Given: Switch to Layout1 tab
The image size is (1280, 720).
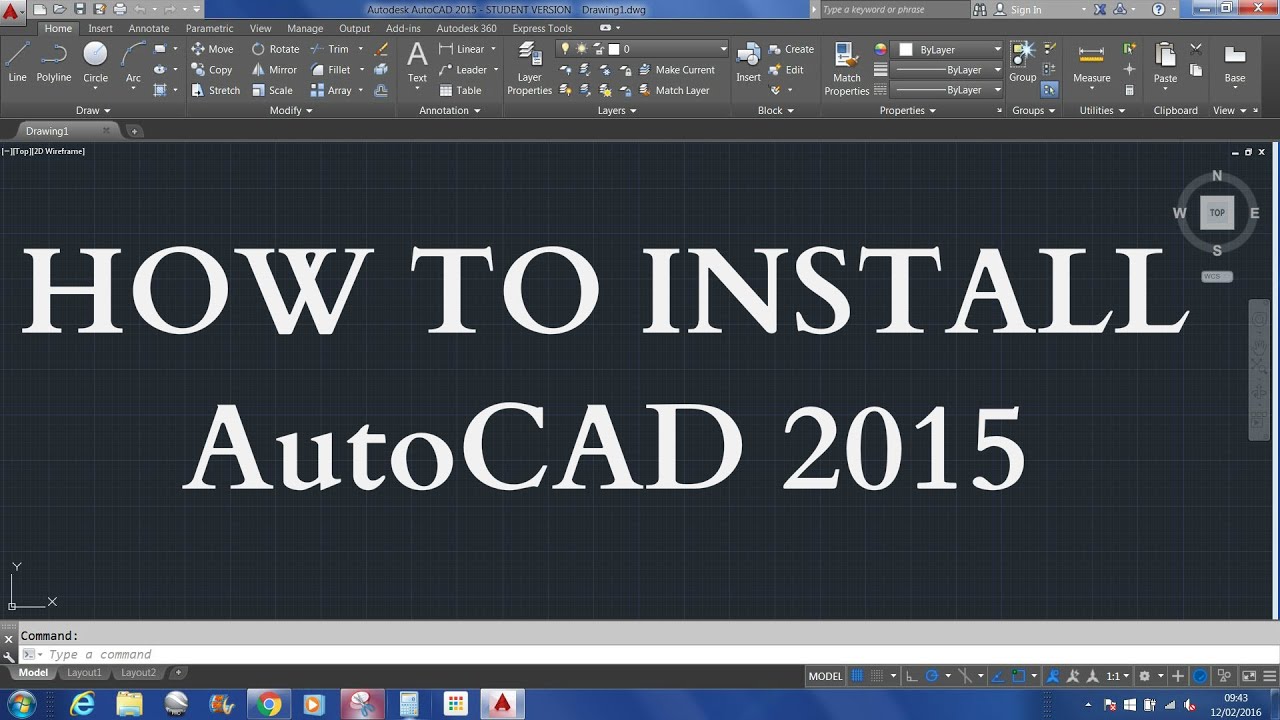Looking at the screenshot, I should pyautogui.click(x=84, y=673).
